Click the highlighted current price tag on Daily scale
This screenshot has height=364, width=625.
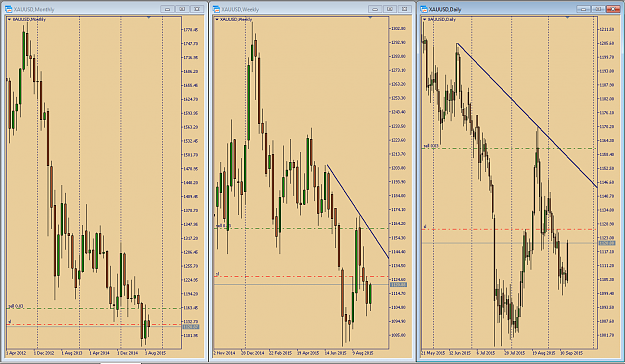607,243
